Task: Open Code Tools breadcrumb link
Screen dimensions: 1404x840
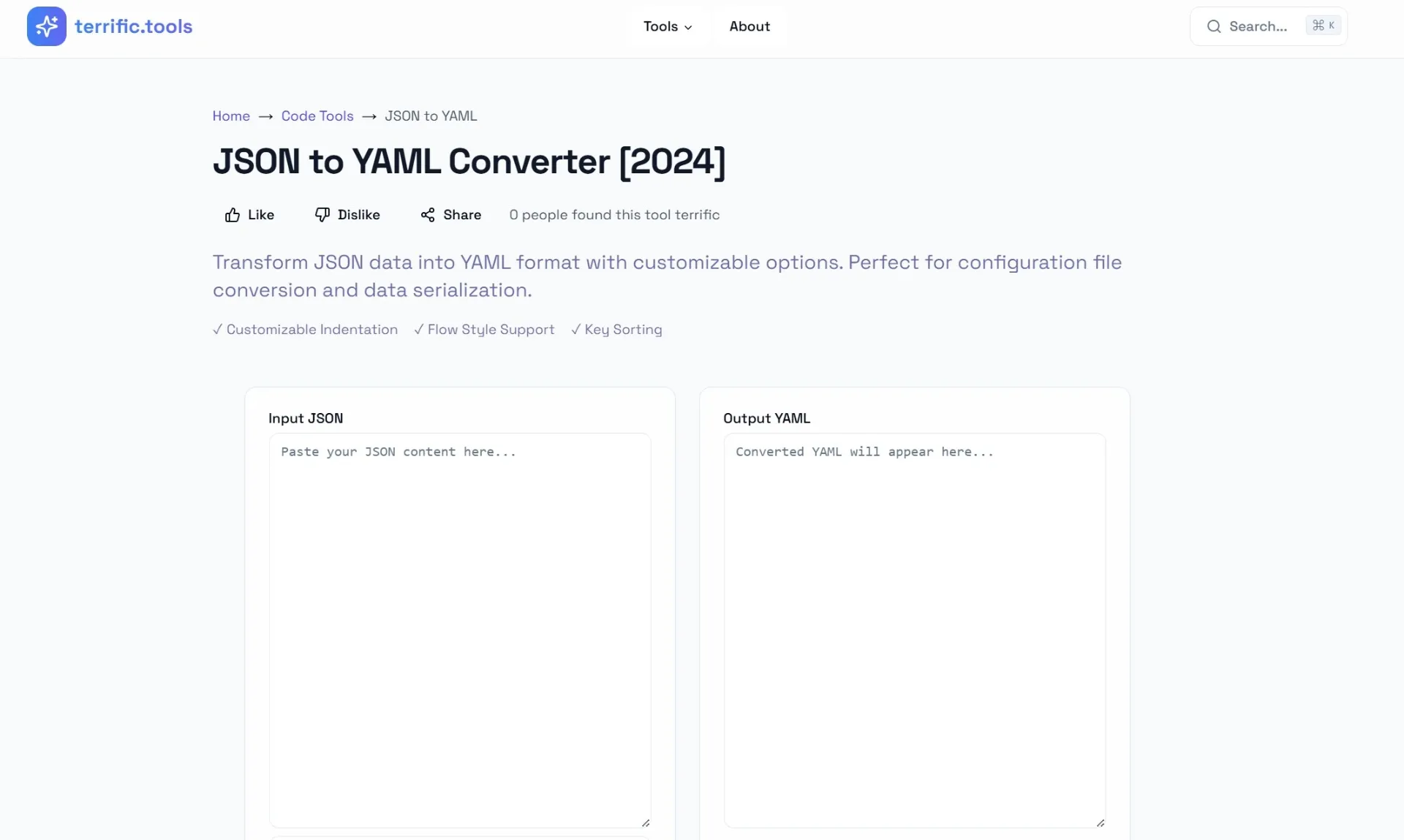Action: point(317,116)
